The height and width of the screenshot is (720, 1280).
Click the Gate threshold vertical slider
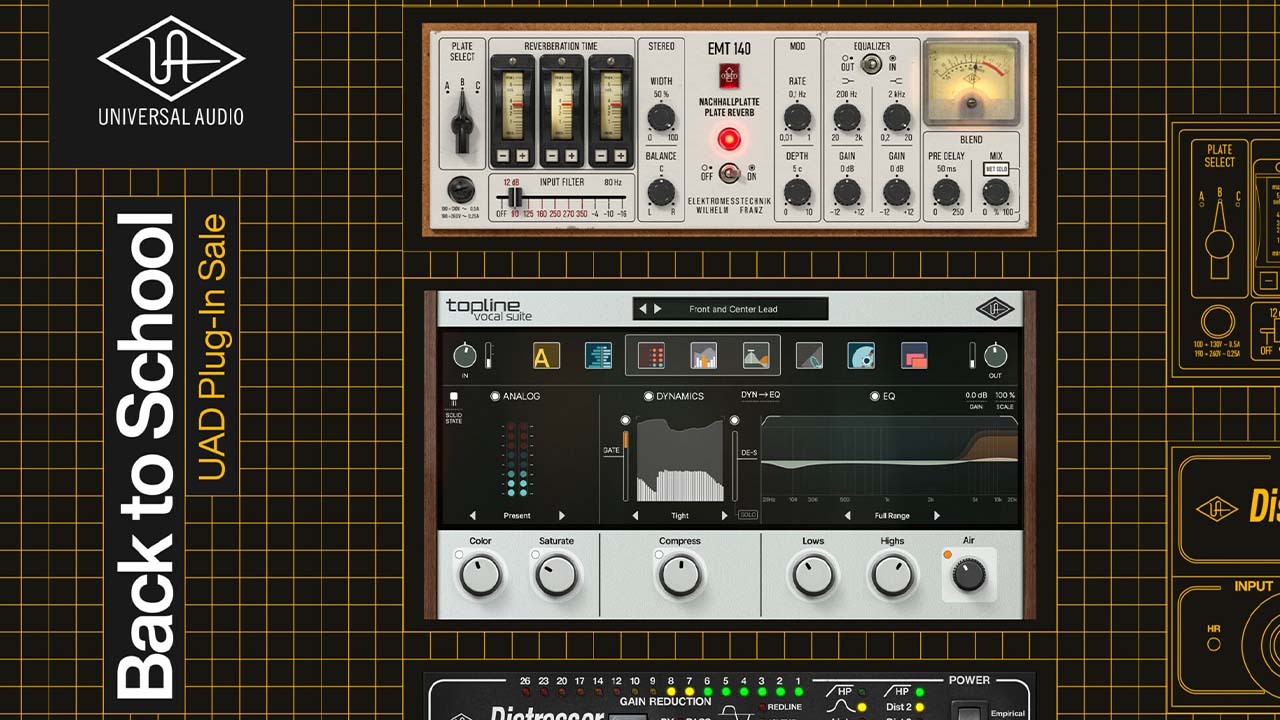[626, 465]
